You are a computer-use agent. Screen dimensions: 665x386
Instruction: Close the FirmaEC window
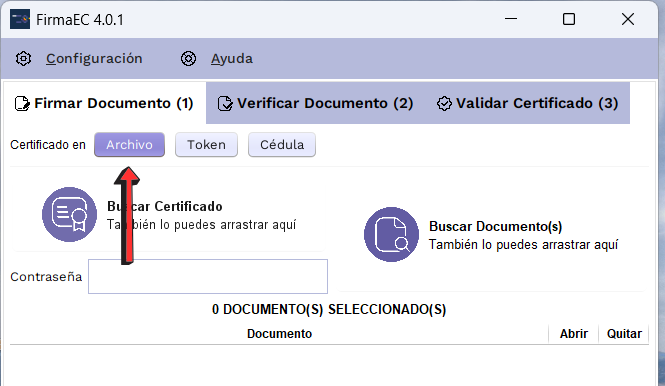pos(628,19)
